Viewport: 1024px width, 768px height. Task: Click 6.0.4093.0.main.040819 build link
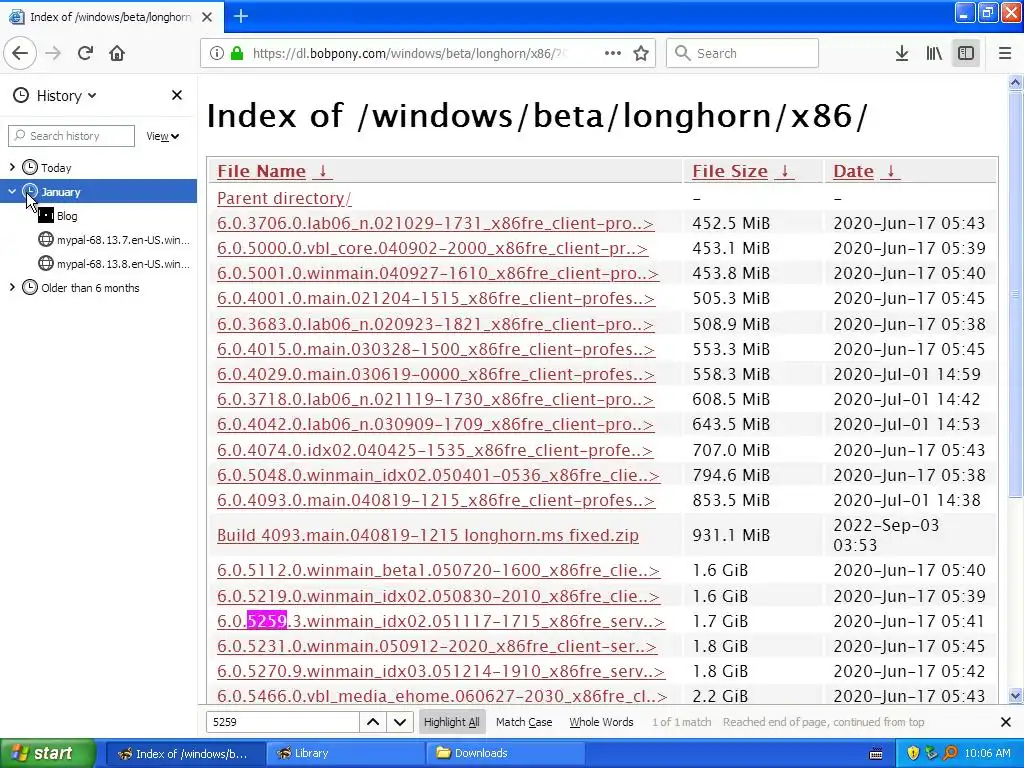[x=436, y=500]
